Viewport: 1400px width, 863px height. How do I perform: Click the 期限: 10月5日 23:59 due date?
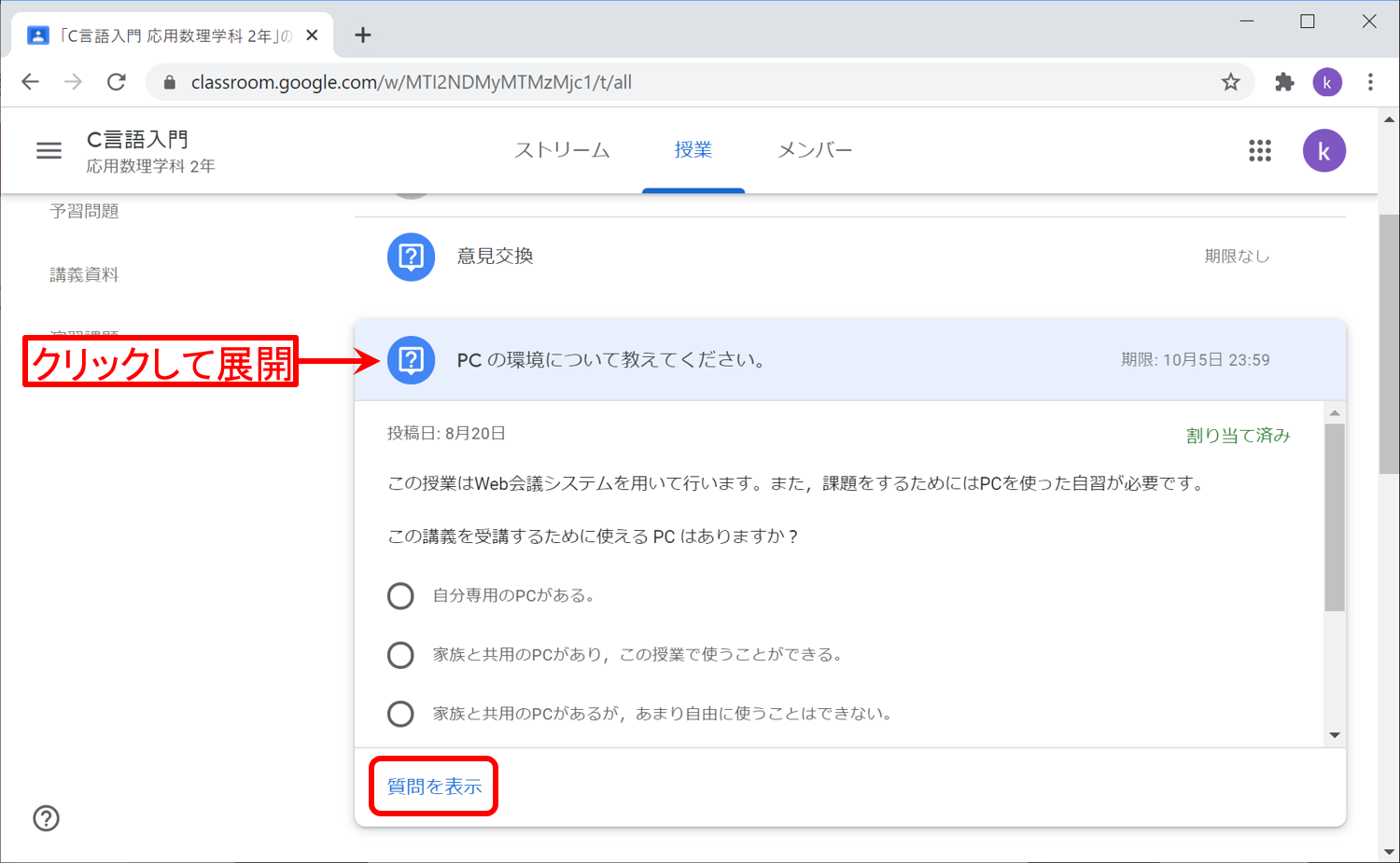pos(1196,360)
